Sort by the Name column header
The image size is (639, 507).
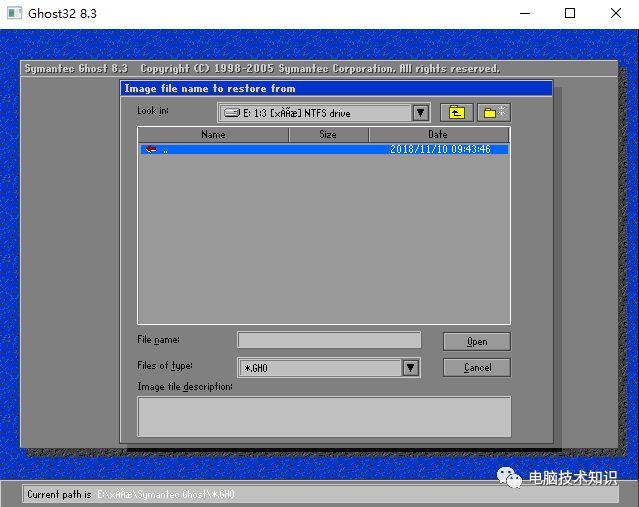tap(213, 134)
